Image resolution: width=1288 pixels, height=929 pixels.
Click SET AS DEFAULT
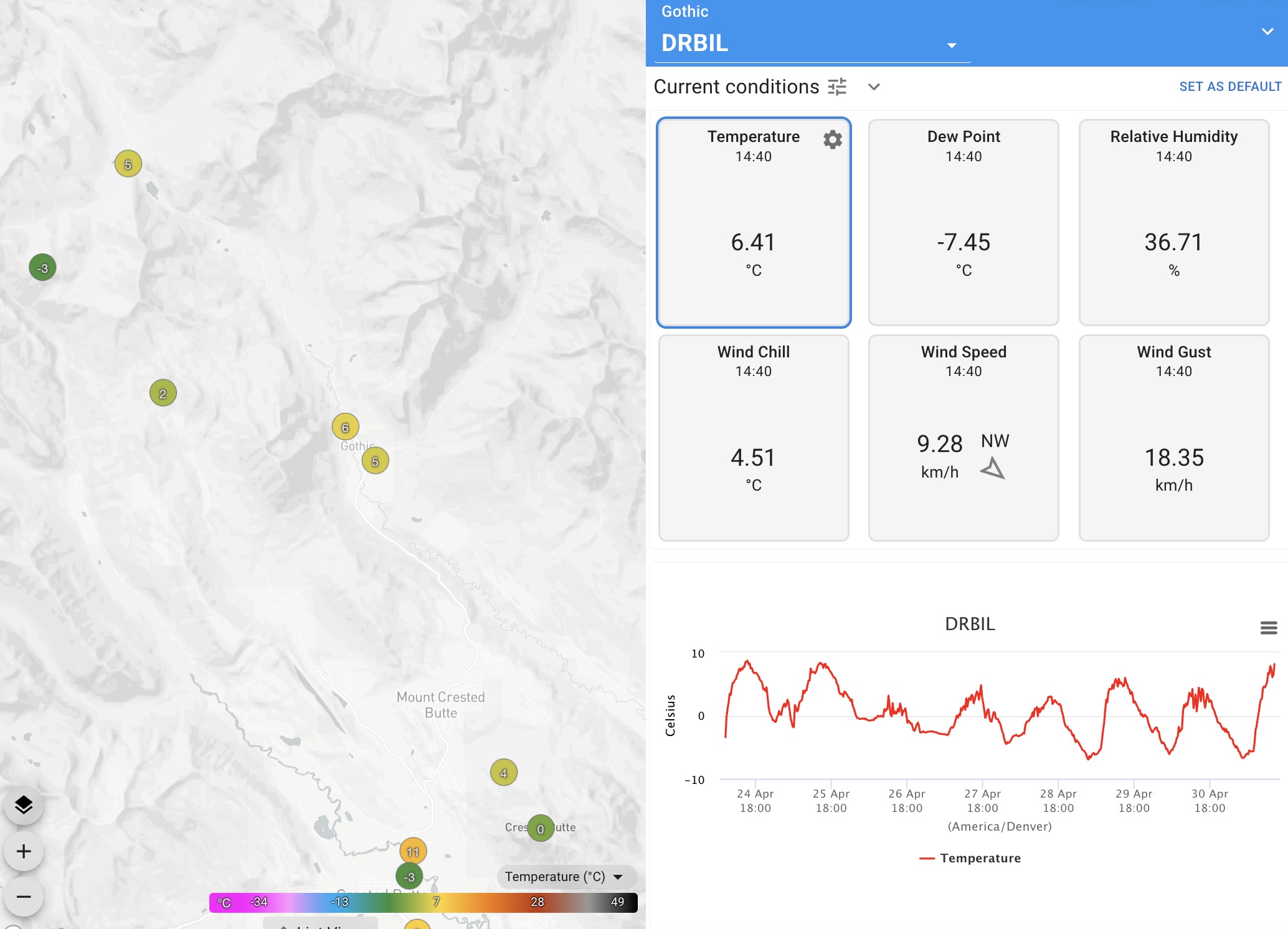(x=1230, y=87)
